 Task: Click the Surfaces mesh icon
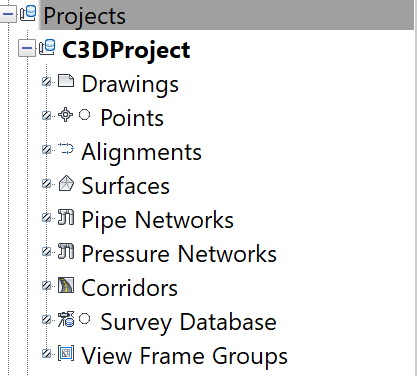66,183
